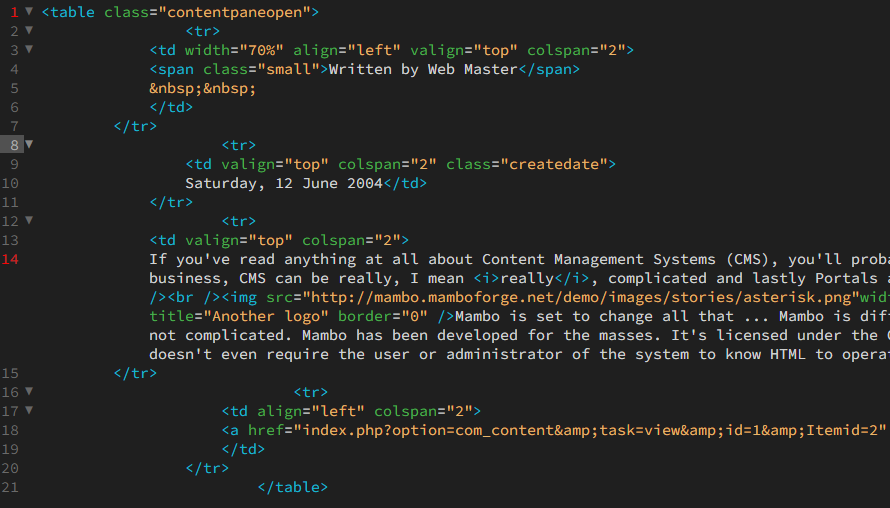The height and width of the screenshot is (508, 890).
Task: Click the "Written by Web Master" text
Action: pos(423,69)
